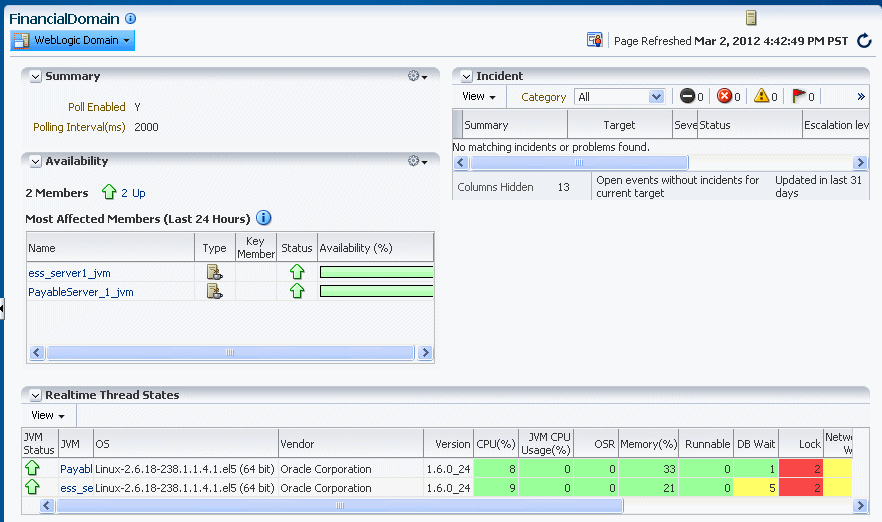
Task: Open the Summary section gear menu
Action: 417,76
